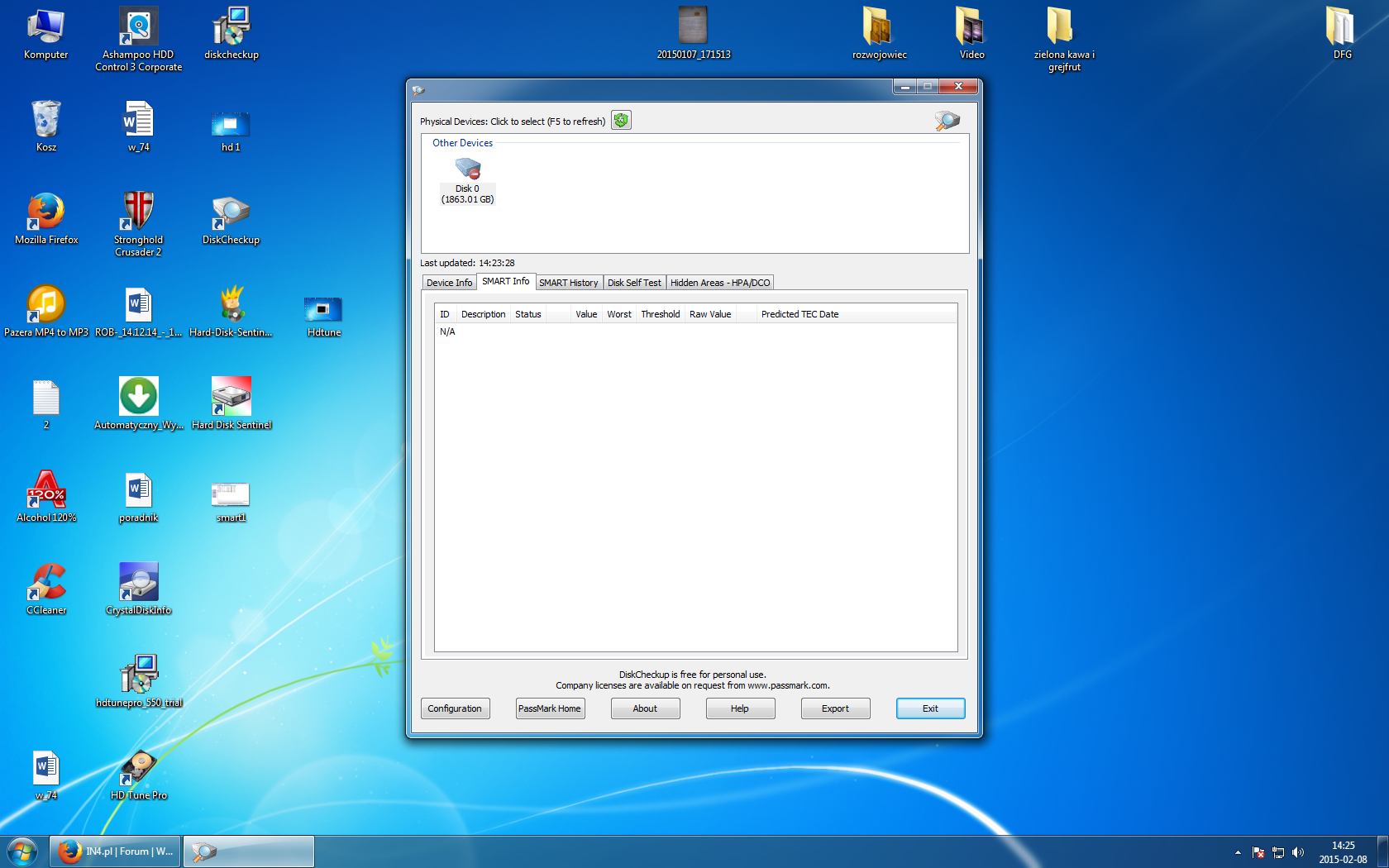The height and width of the screenshot is (868, 1389).
Task: Open Kosz recycle bin icon
Action: 46,126
